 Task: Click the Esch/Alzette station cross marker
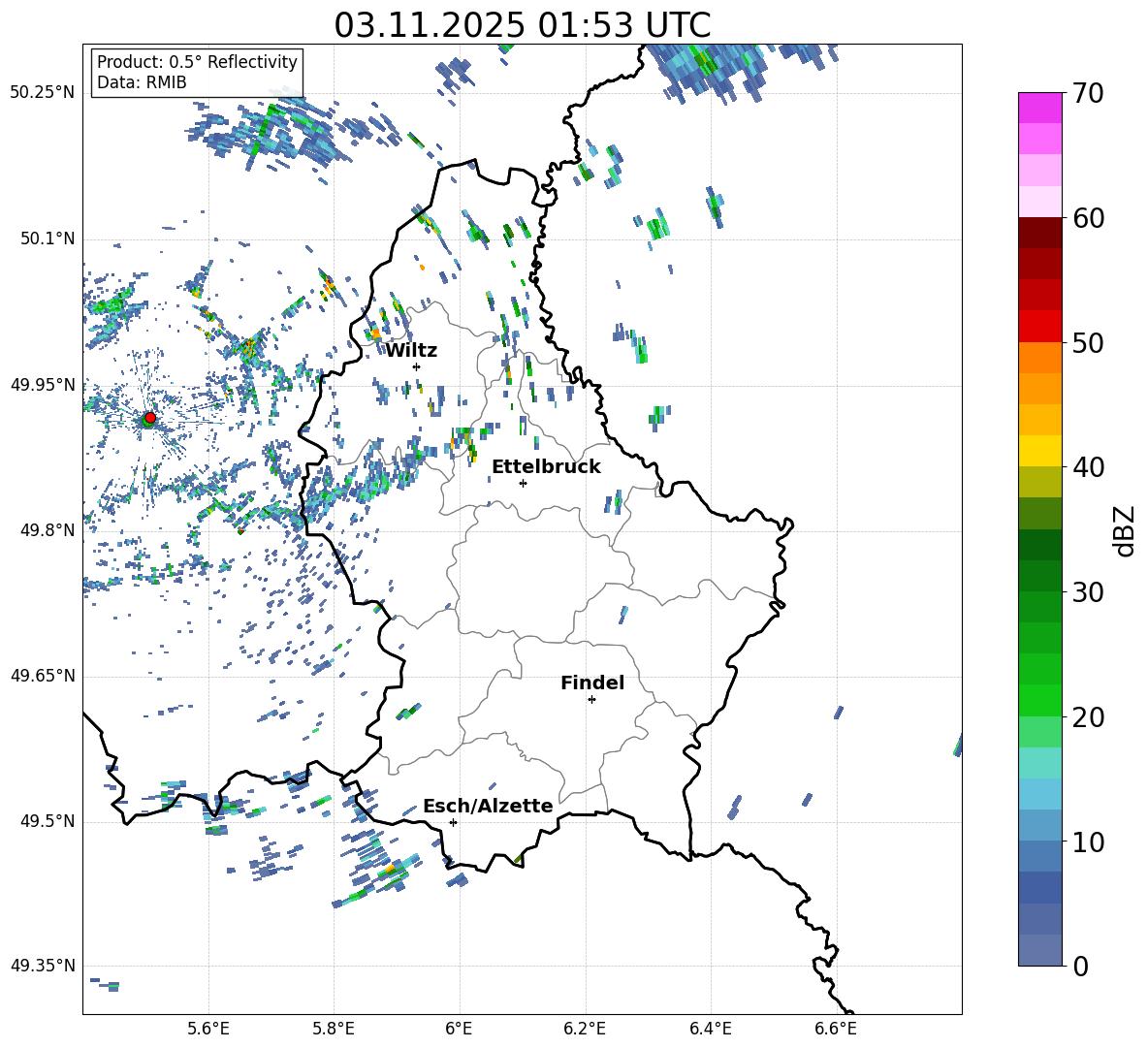click(453, 822)
